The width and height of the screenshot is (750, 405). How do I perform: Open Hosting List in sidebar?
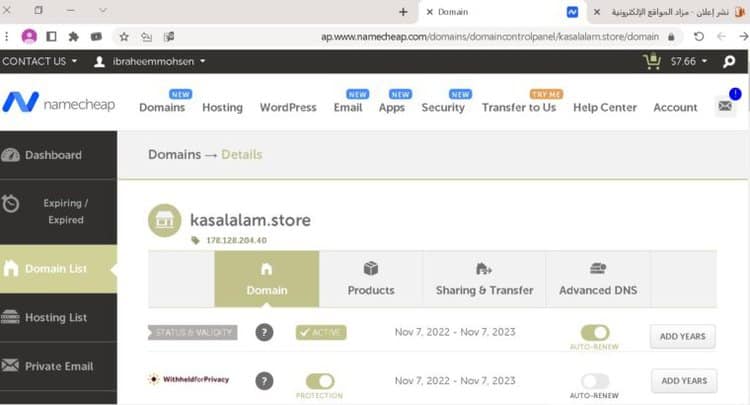[58, 317]
